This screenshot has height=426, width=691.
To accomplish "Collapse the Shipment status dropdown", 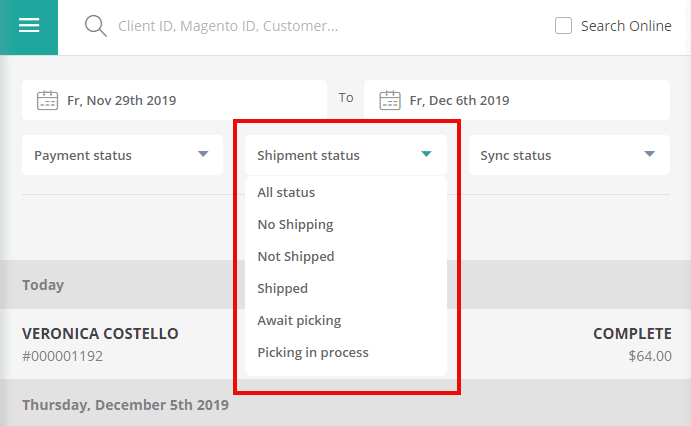I will 345,155.
